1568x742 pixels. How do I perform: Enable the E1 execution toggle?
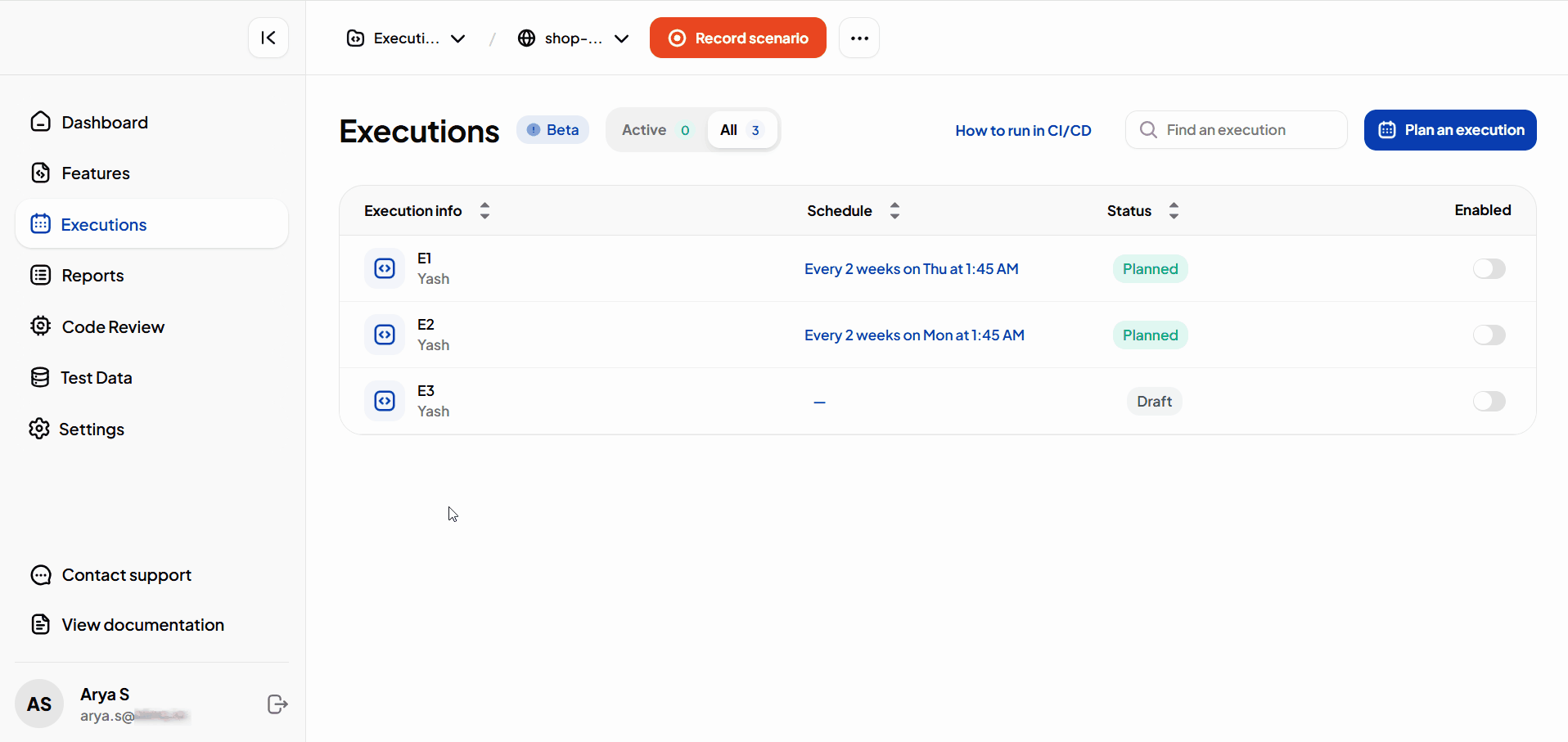(x=1489, y=269)
